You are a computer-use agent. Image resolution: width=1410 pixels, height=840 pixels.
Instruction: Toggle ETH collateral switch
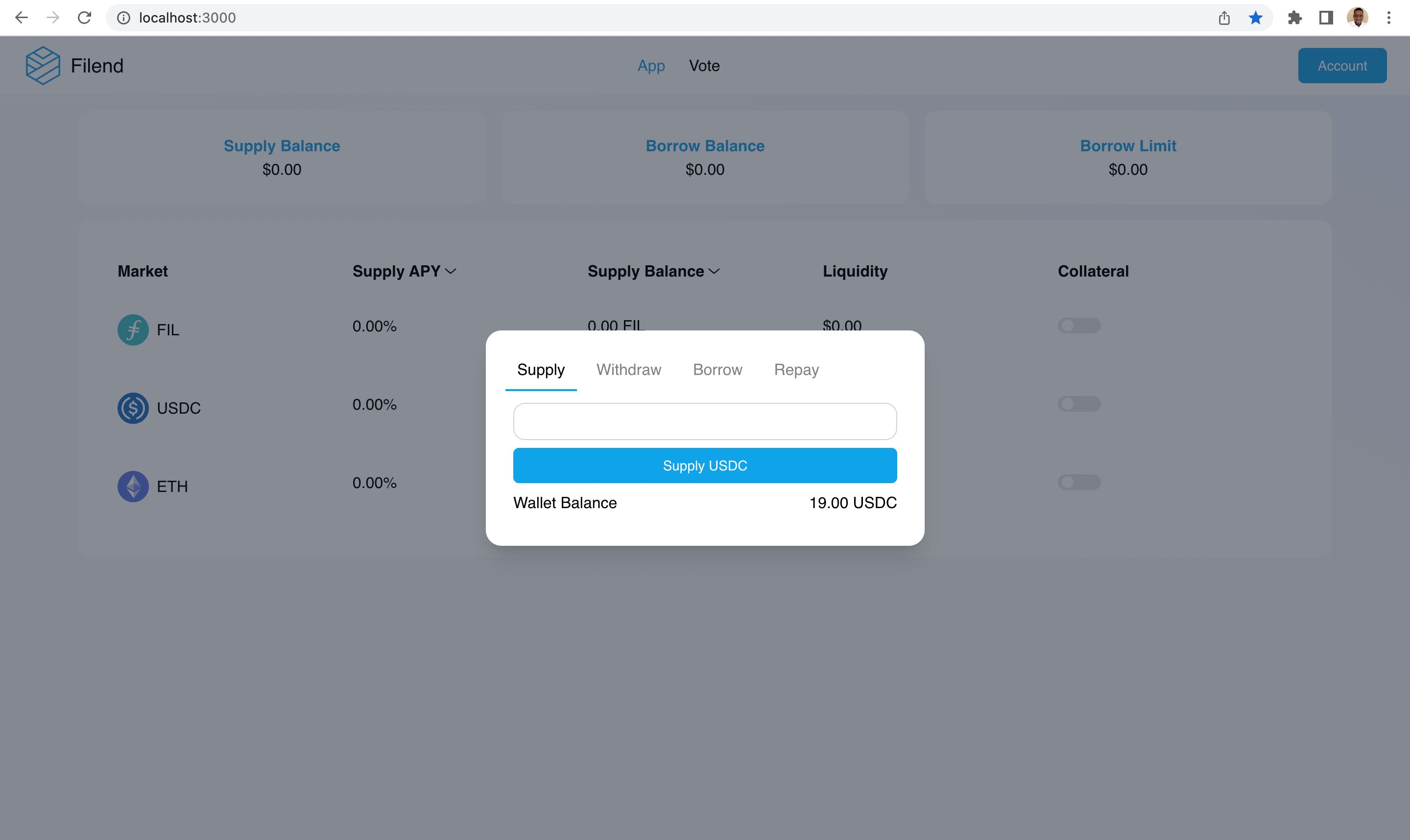[1079, 482]
